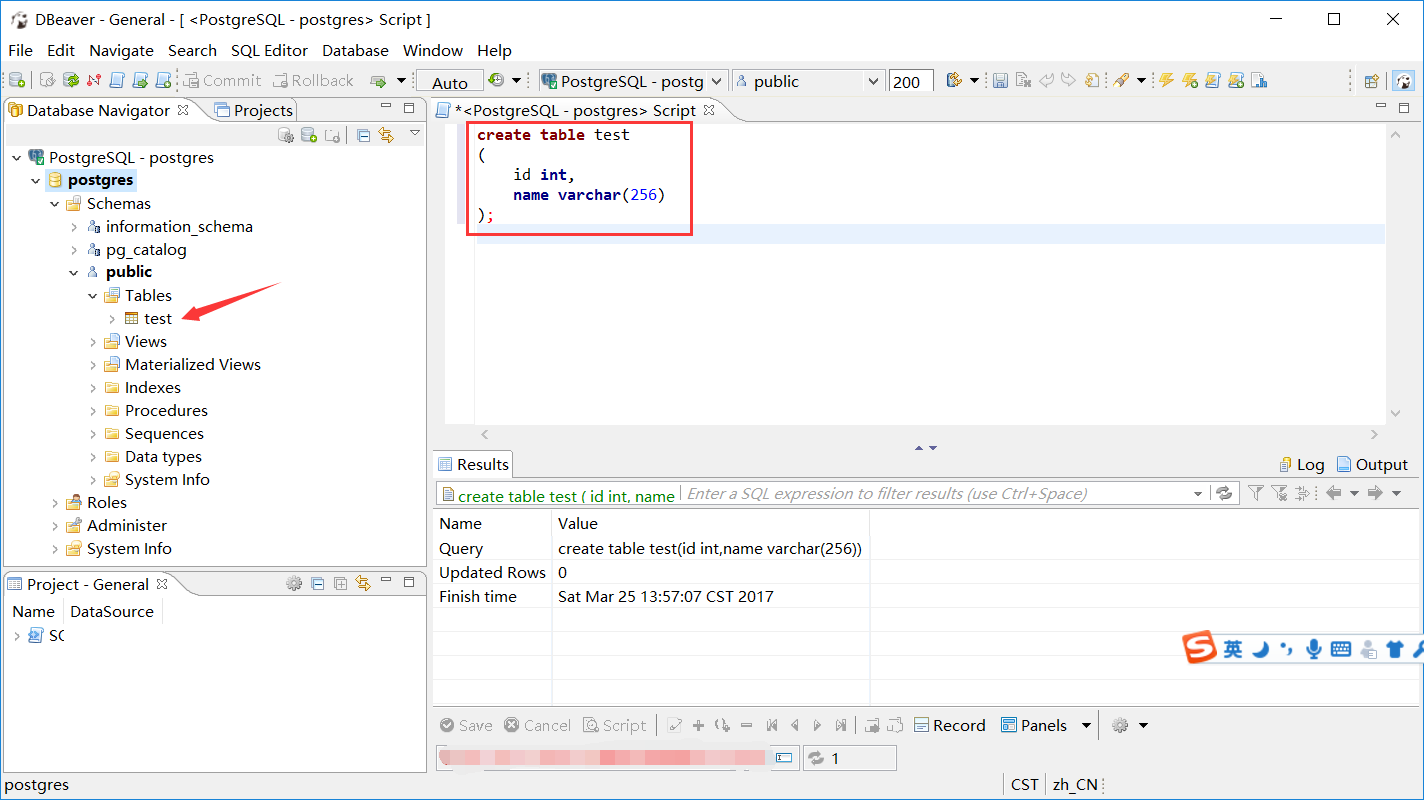Click the New Connection toolbar icon

click(x=17, y=80)
